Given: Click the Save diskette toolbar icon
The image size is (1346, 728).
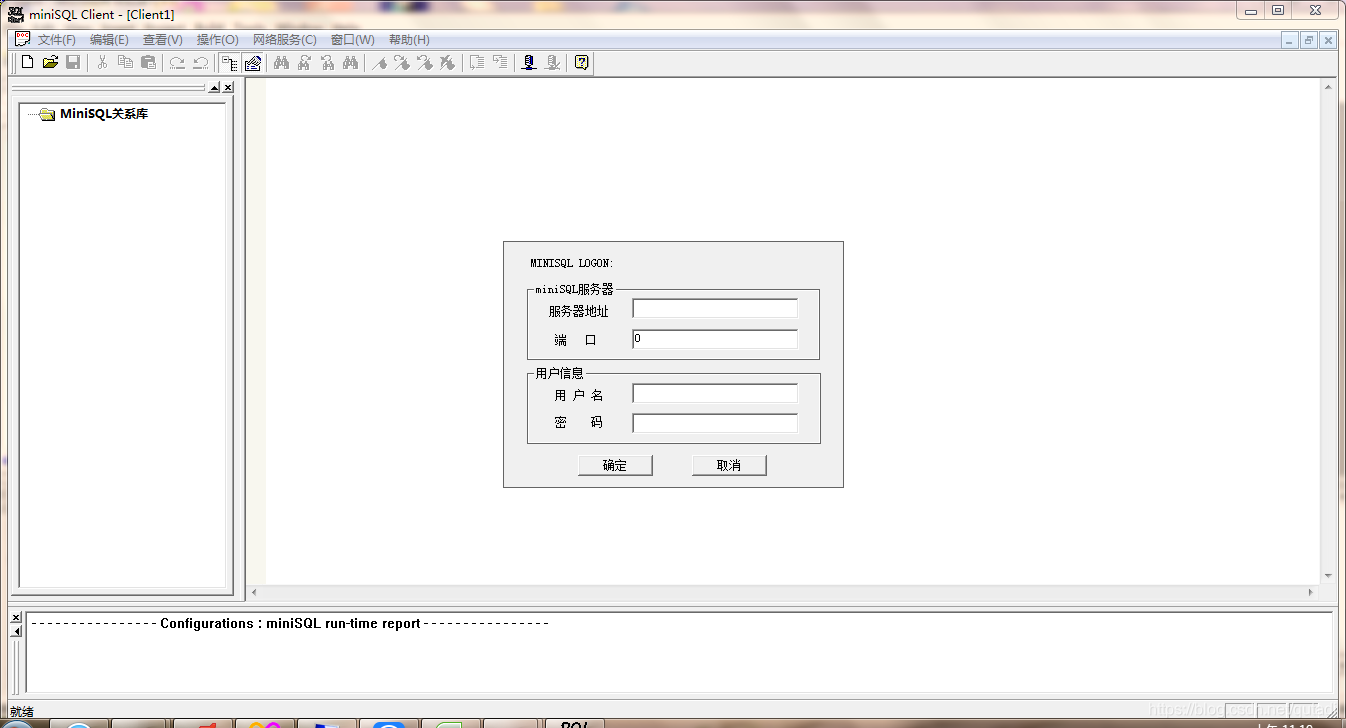Looking at the screenshot, I should point(73,62).
